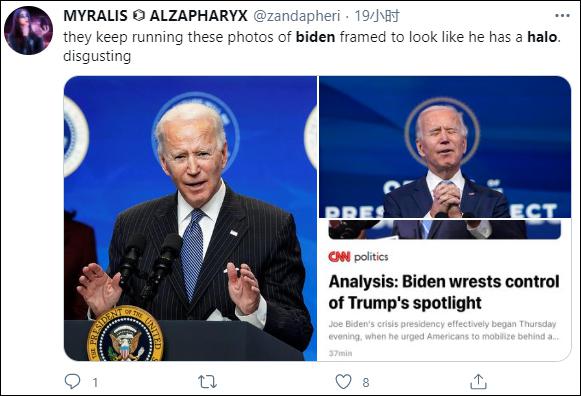Click the like count number 8
The image size is (581, 396).
click(366, 382)
